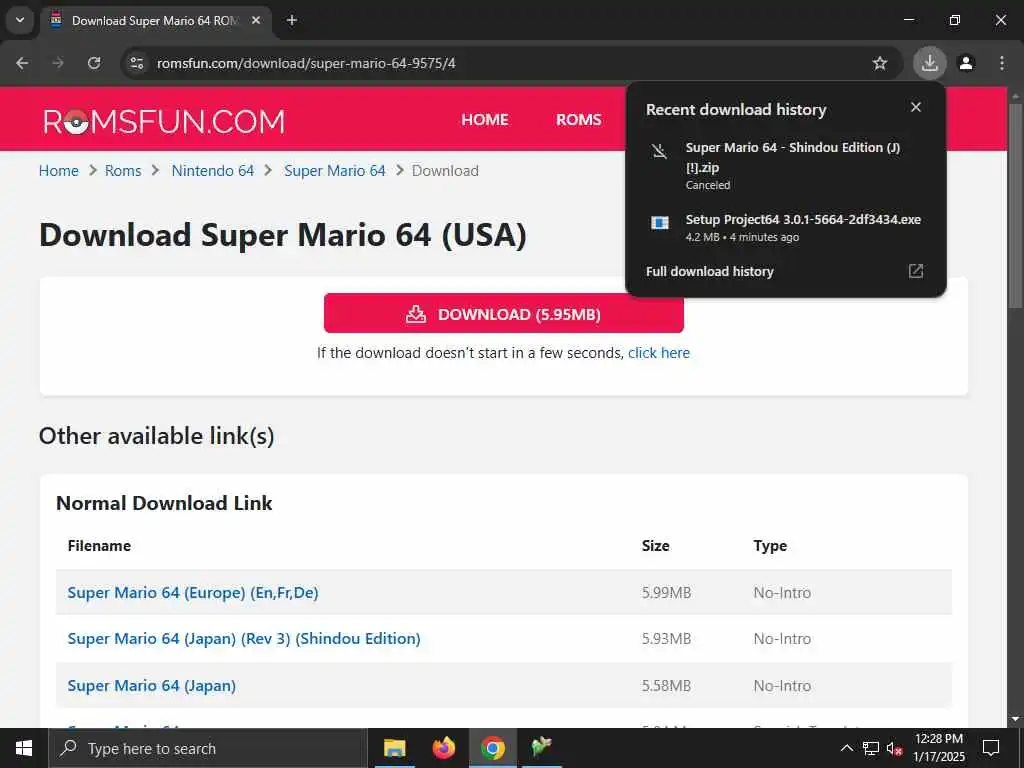
Task: Navigate to Roms breadcrumb
Action: click(x=123, y=170)
